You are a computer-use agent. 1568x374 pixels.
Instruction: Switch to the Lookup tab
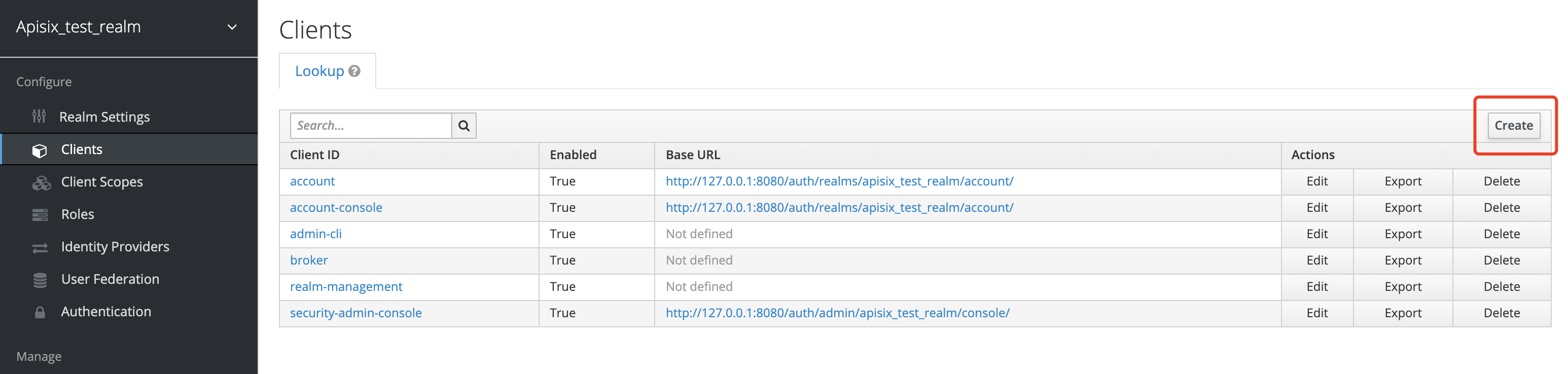point(319,71)
